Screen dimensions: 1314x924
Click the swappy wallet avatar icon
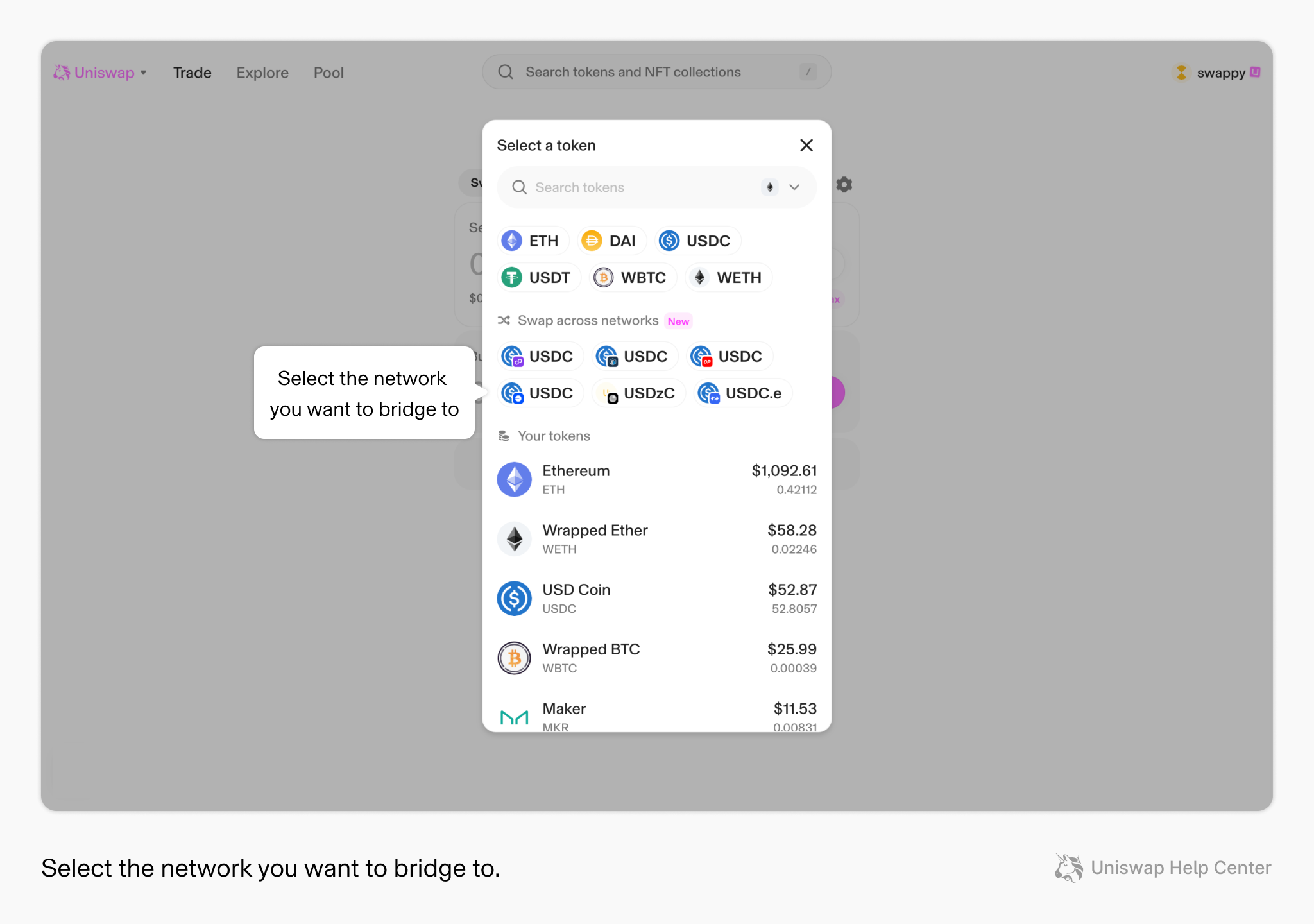click(1181, 73)
